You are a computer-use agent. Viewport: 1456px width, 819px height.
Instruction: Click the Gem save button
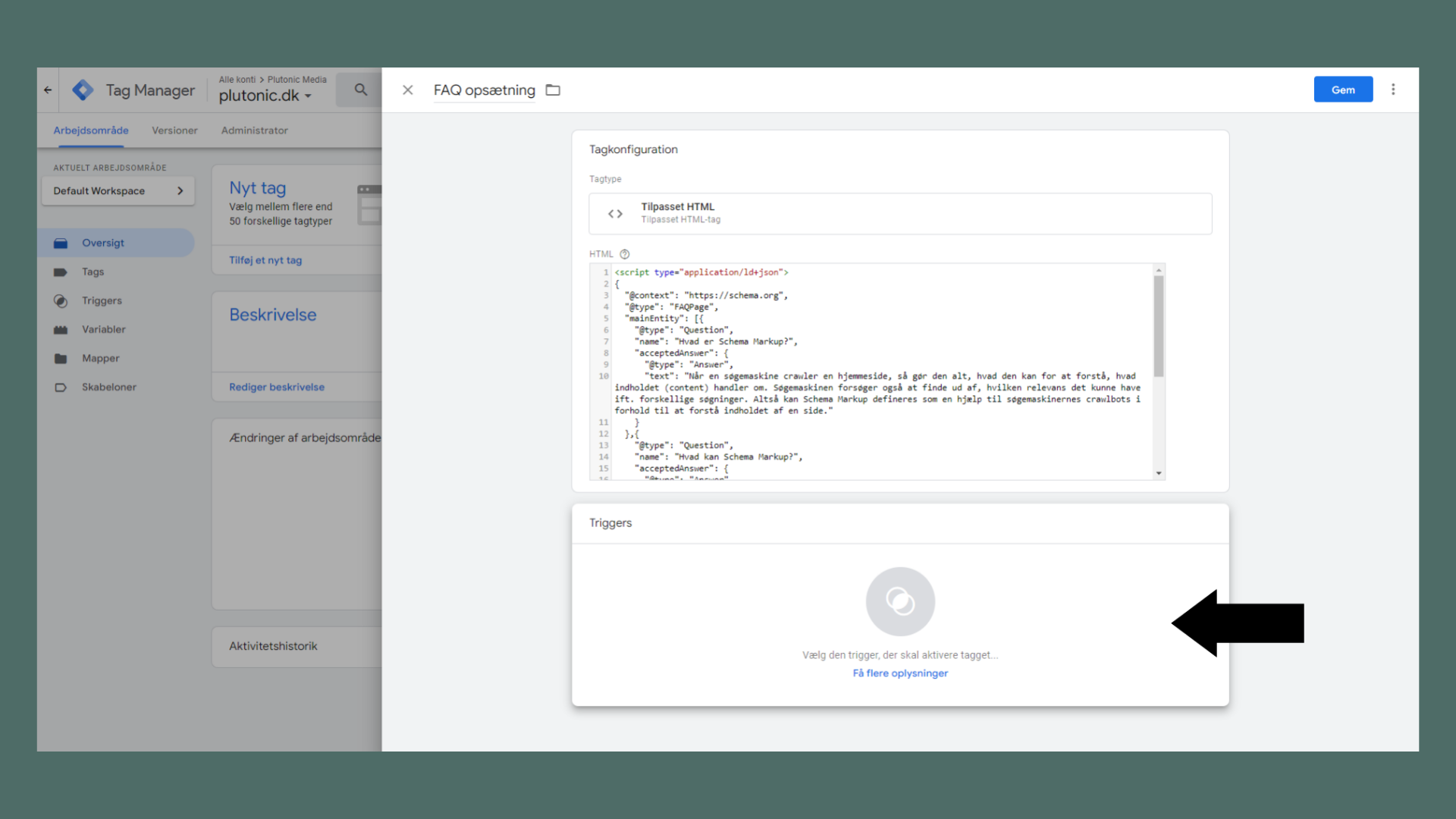(x=1343, y=89)
